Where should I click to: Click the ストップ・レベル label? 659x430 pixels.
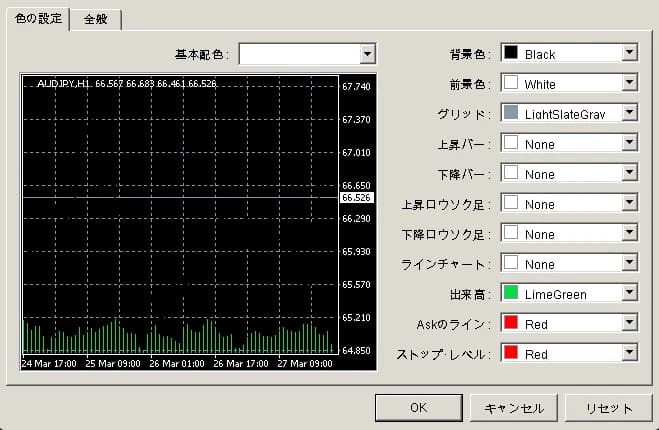443,355
